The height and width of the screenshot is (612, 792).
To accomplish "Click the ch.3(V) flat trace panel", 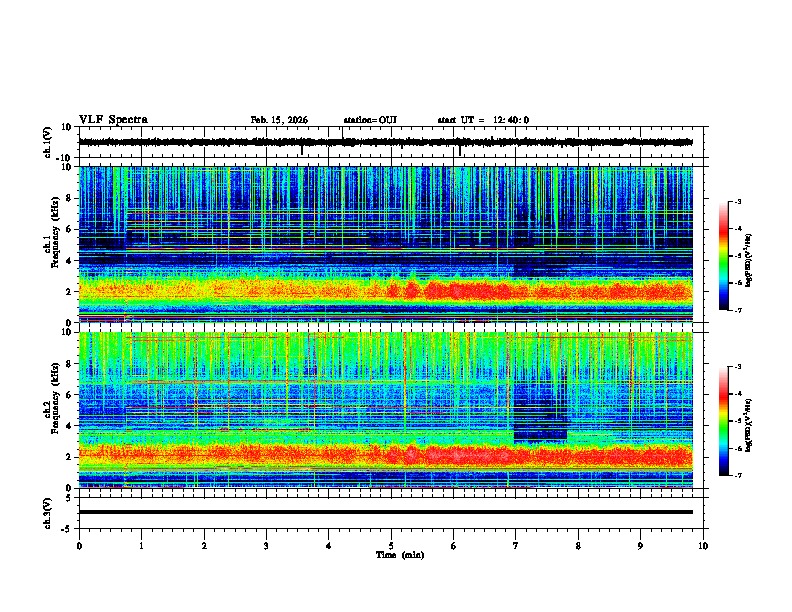I will point(391,513).
